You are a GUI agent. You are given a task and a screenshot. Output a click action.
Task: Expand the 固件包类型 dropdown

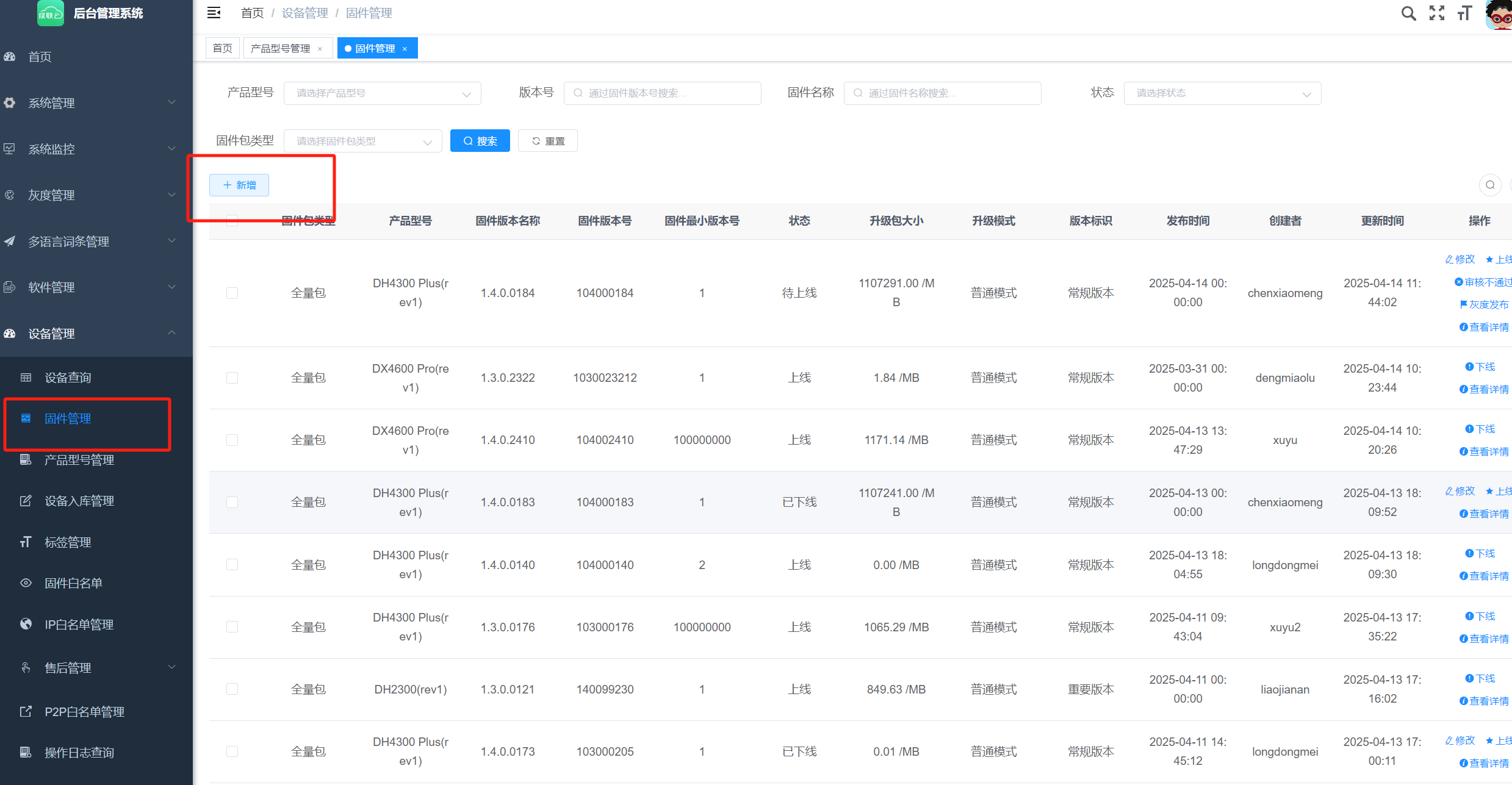363,141
